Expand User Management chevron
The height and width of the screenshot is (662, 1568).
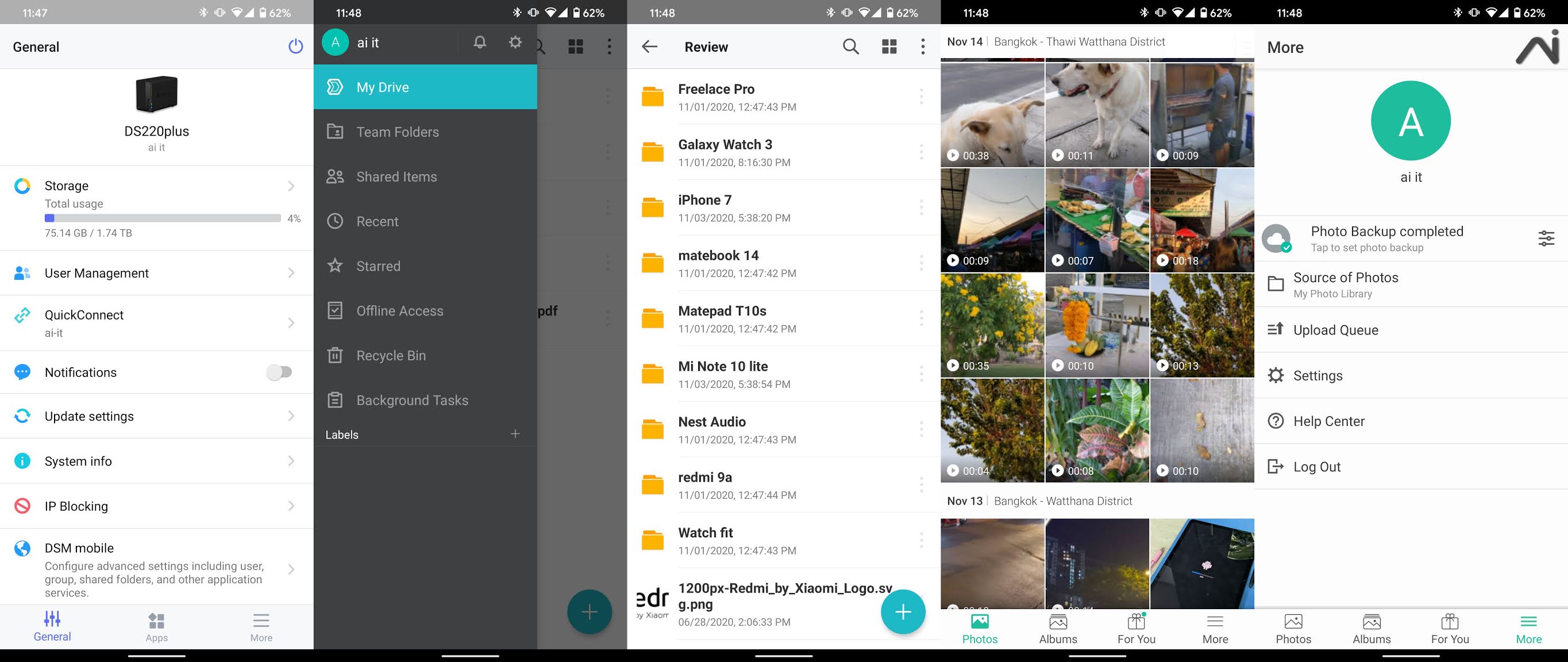pos(291,273)
